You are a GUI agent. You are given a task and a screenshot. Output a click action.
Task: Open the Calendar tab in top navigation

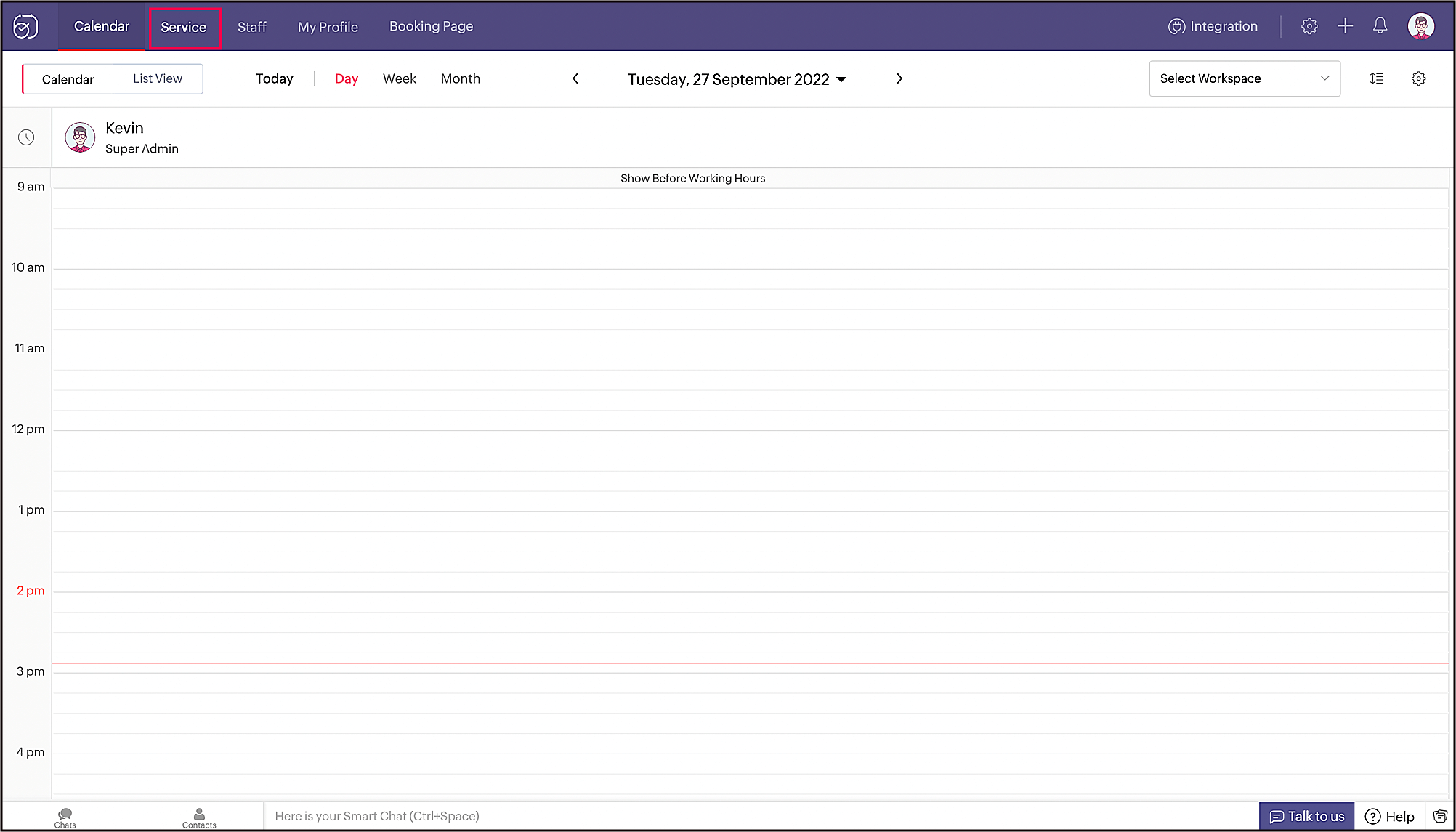(x=102, y=26)
